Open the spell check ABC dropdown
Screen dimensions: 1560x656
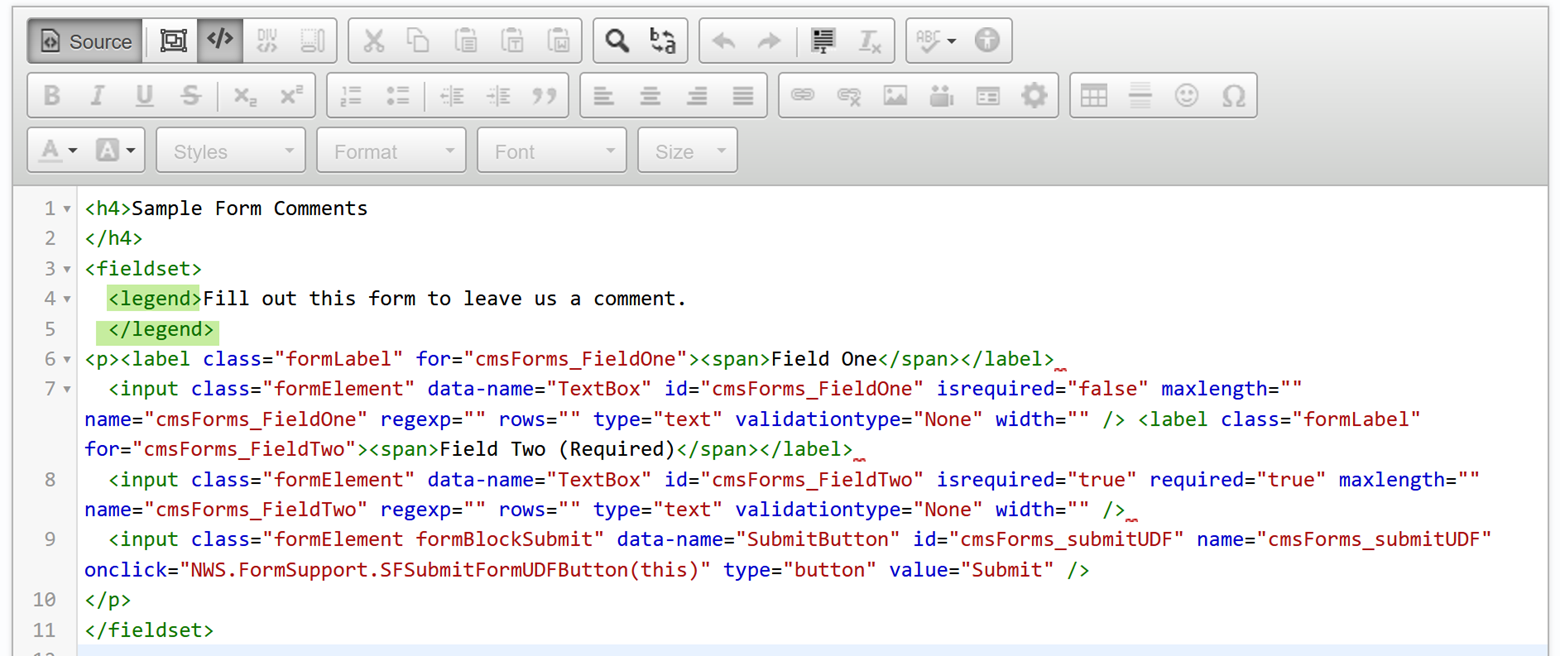click(937, 41)
